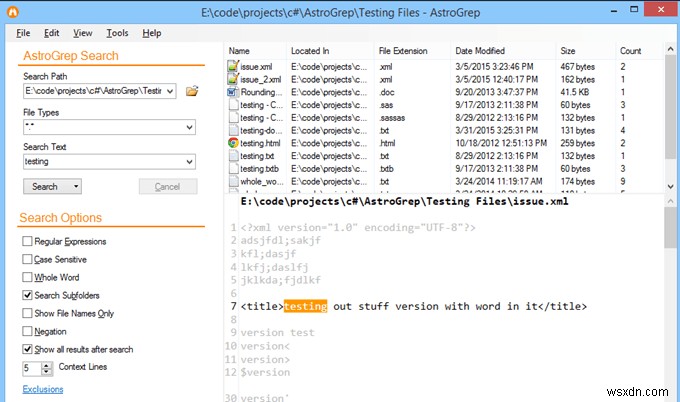Open the Exclusions link

(43, 389)
